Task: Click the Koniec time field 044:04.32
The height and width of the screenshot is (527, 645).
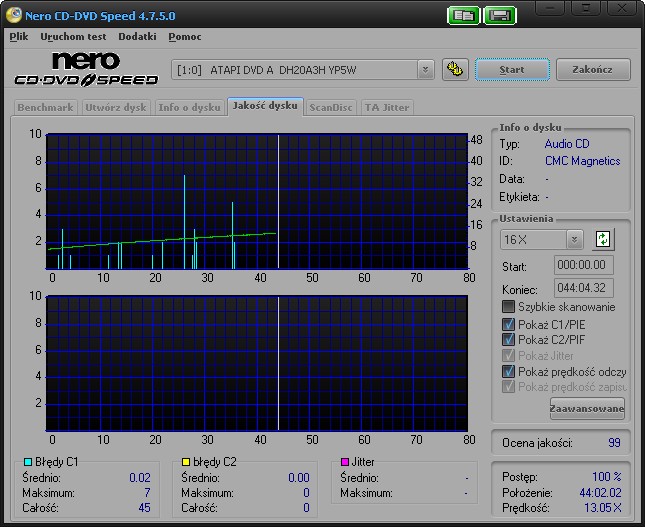Action: point(583,288)
